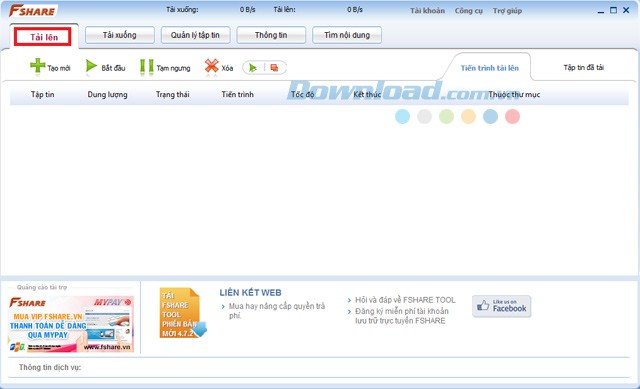Sort by the Trạng thái column header
This screenshot has width=640, height=389.
[x=172, y=94]
